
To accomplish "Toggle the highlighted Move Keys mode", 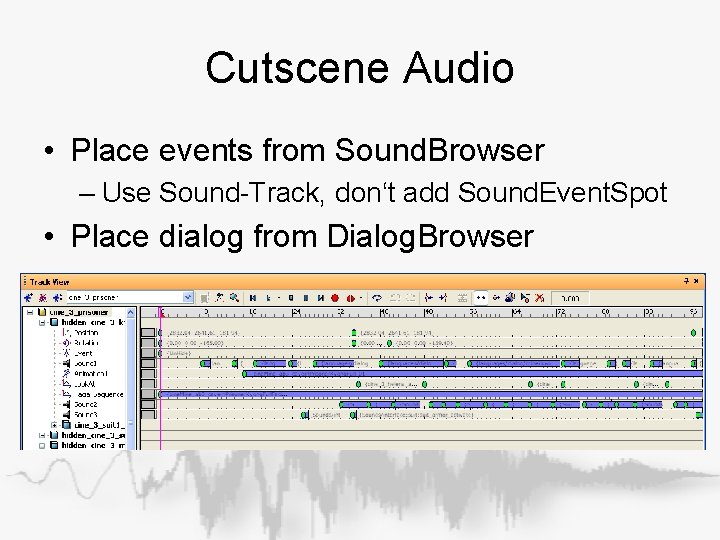I will coord(480,298).
